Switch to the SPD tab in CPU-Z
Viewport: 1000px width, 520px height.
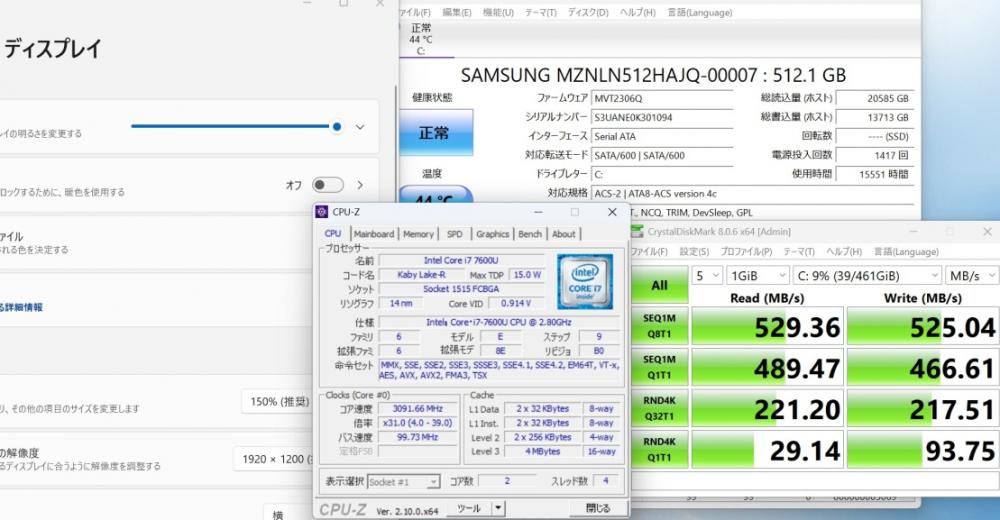click(455, 234)
